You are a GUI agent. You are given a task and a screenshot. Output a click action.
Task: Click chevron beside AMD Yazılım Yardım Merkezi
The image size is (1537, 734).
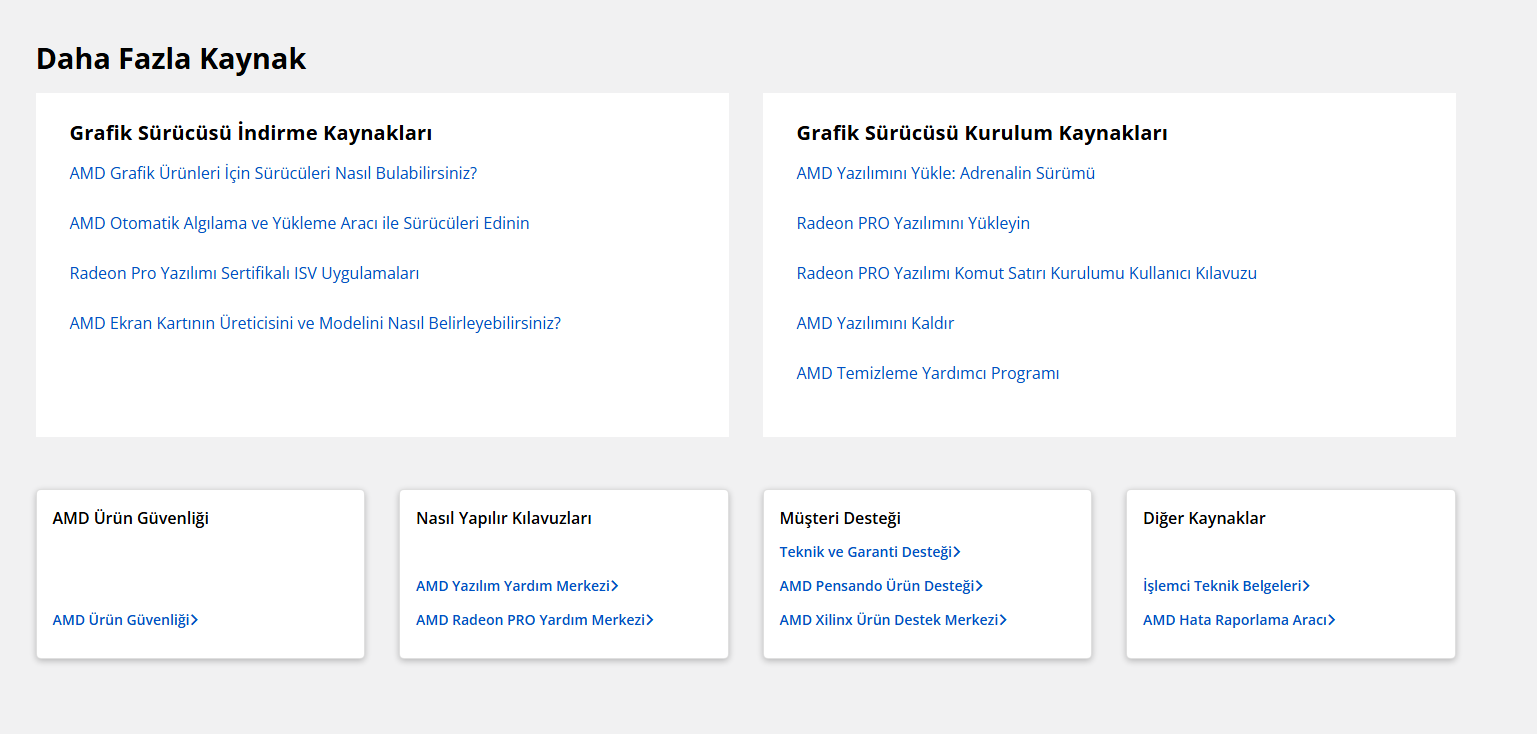pos(614,586)
